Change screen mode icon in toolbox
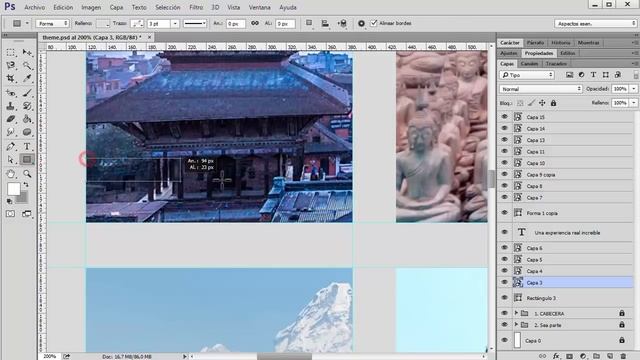640x360 pixels. [x=27, y=214]
